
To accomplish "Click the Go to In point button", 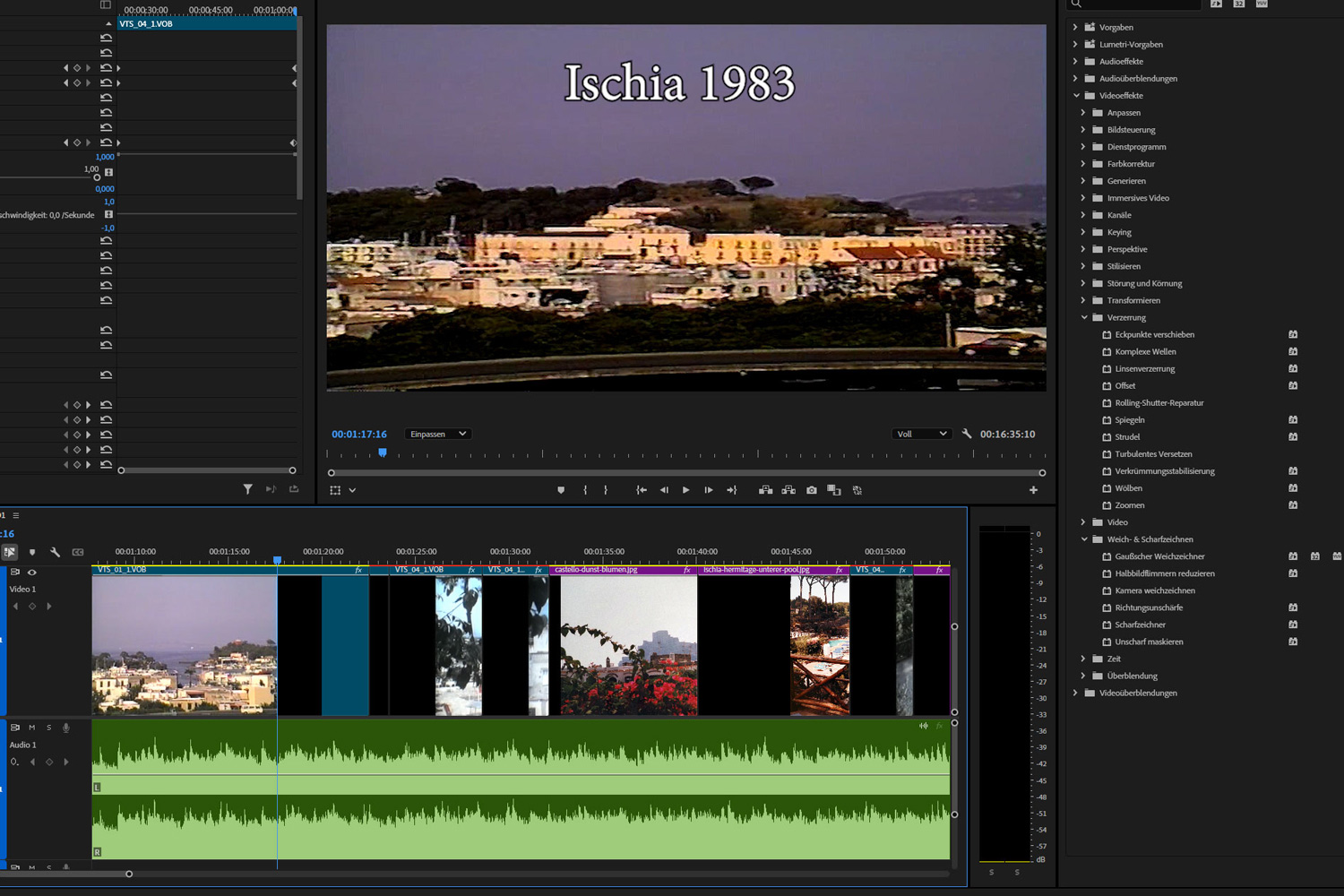I will pos(642,490).
